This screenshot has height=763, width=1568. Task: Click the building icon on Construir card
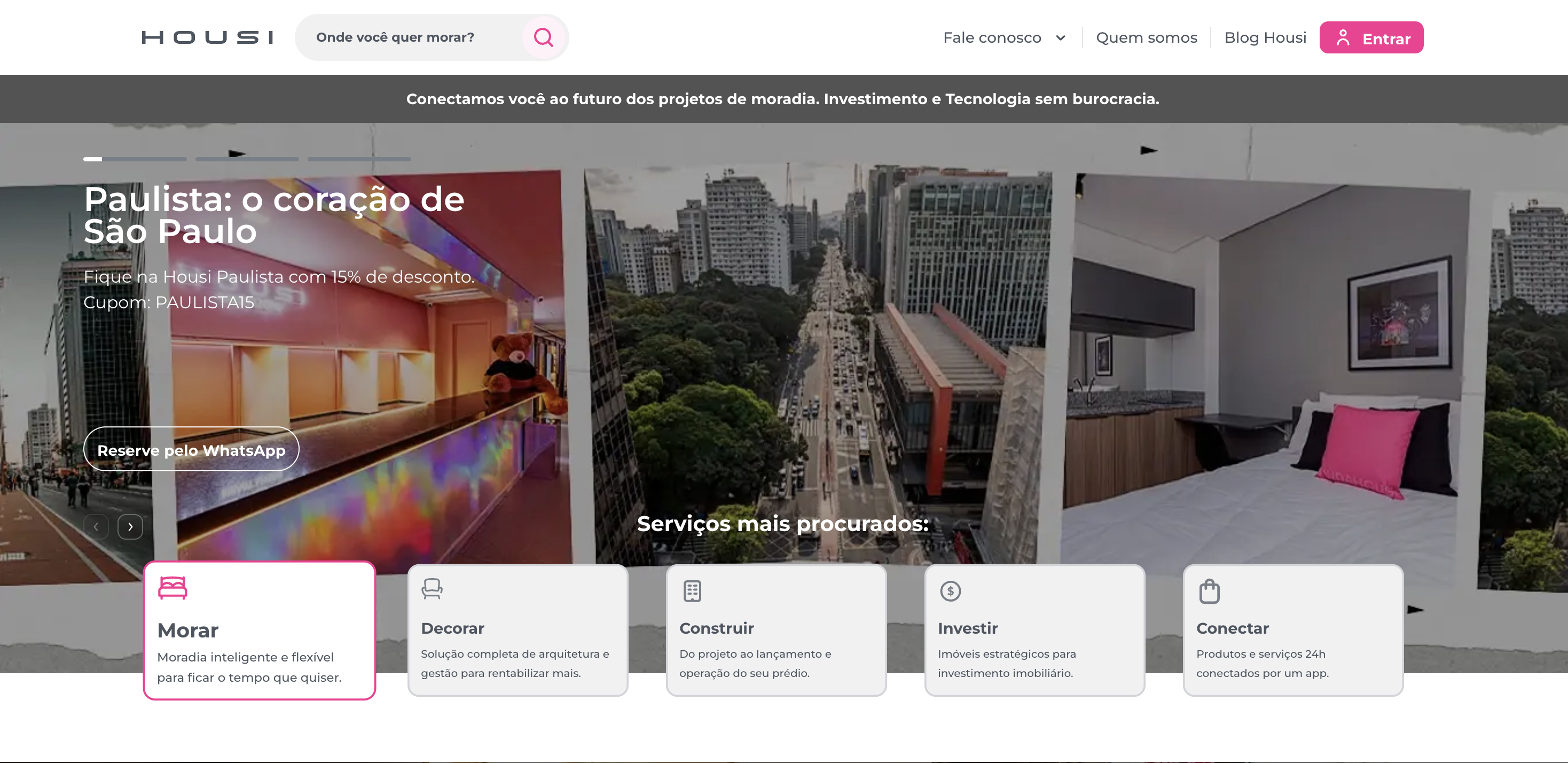[692, 590]
